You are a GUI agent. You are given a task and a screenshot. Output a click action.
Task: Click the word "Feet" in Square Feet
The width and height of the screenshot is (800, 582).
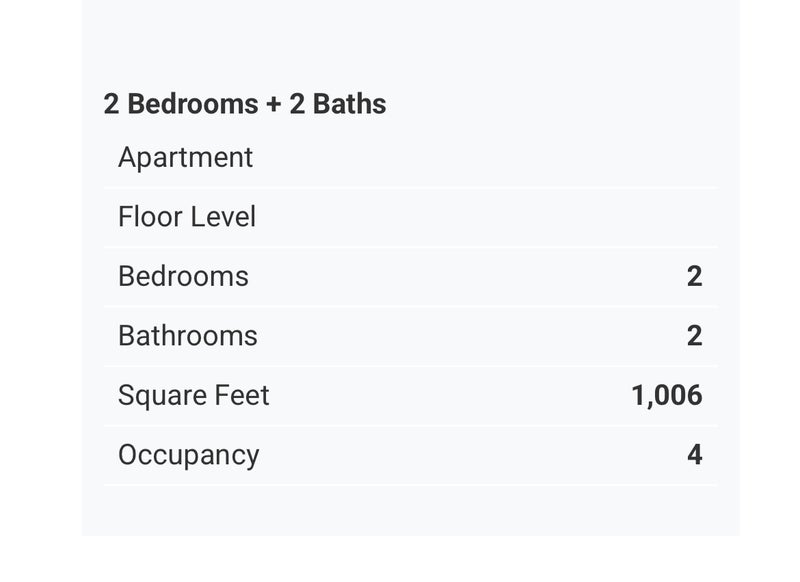(239, 395)
